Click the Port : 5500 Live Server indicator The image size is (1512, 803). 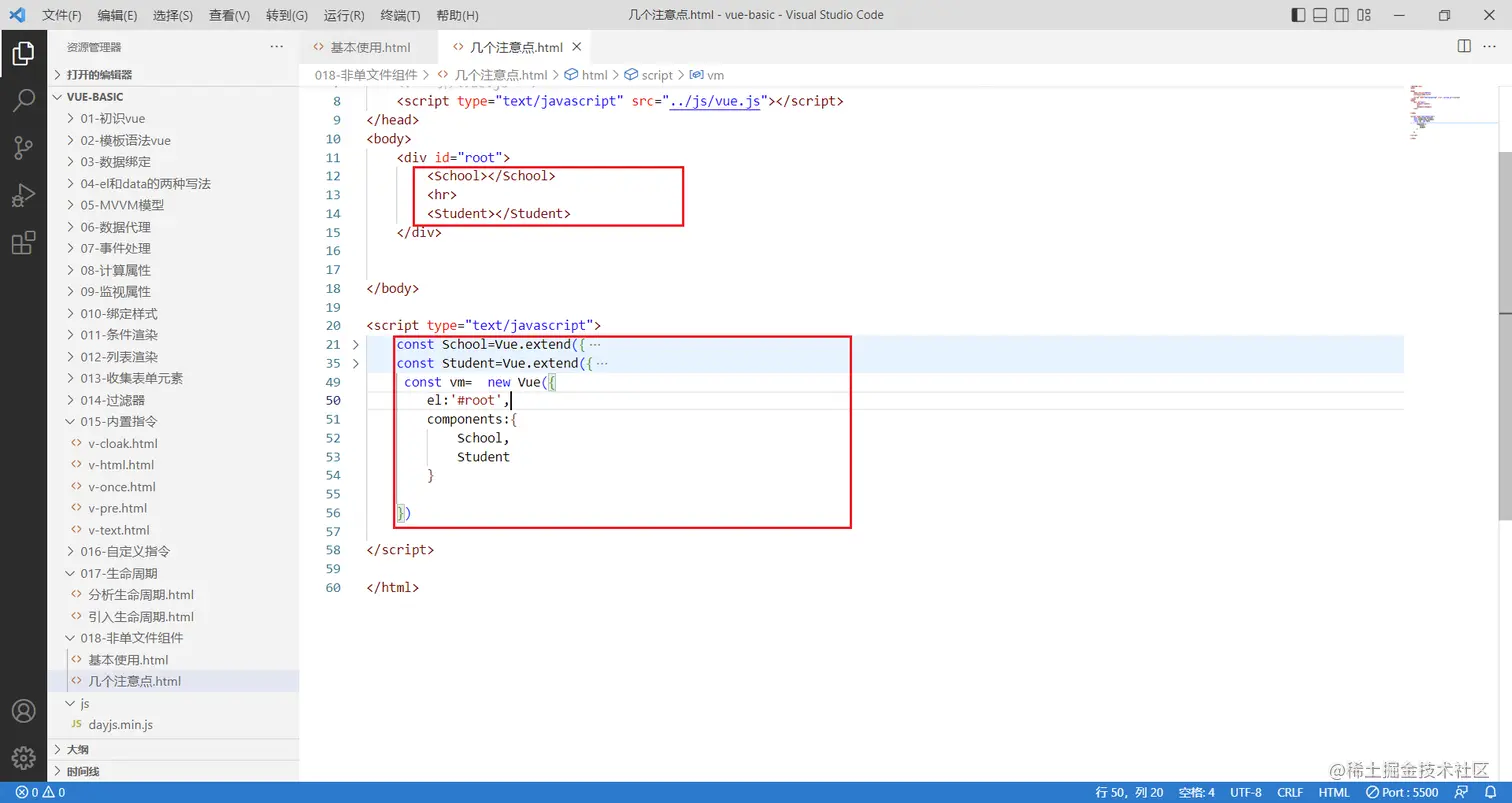pyautogui.click(x=1403, y=792)
